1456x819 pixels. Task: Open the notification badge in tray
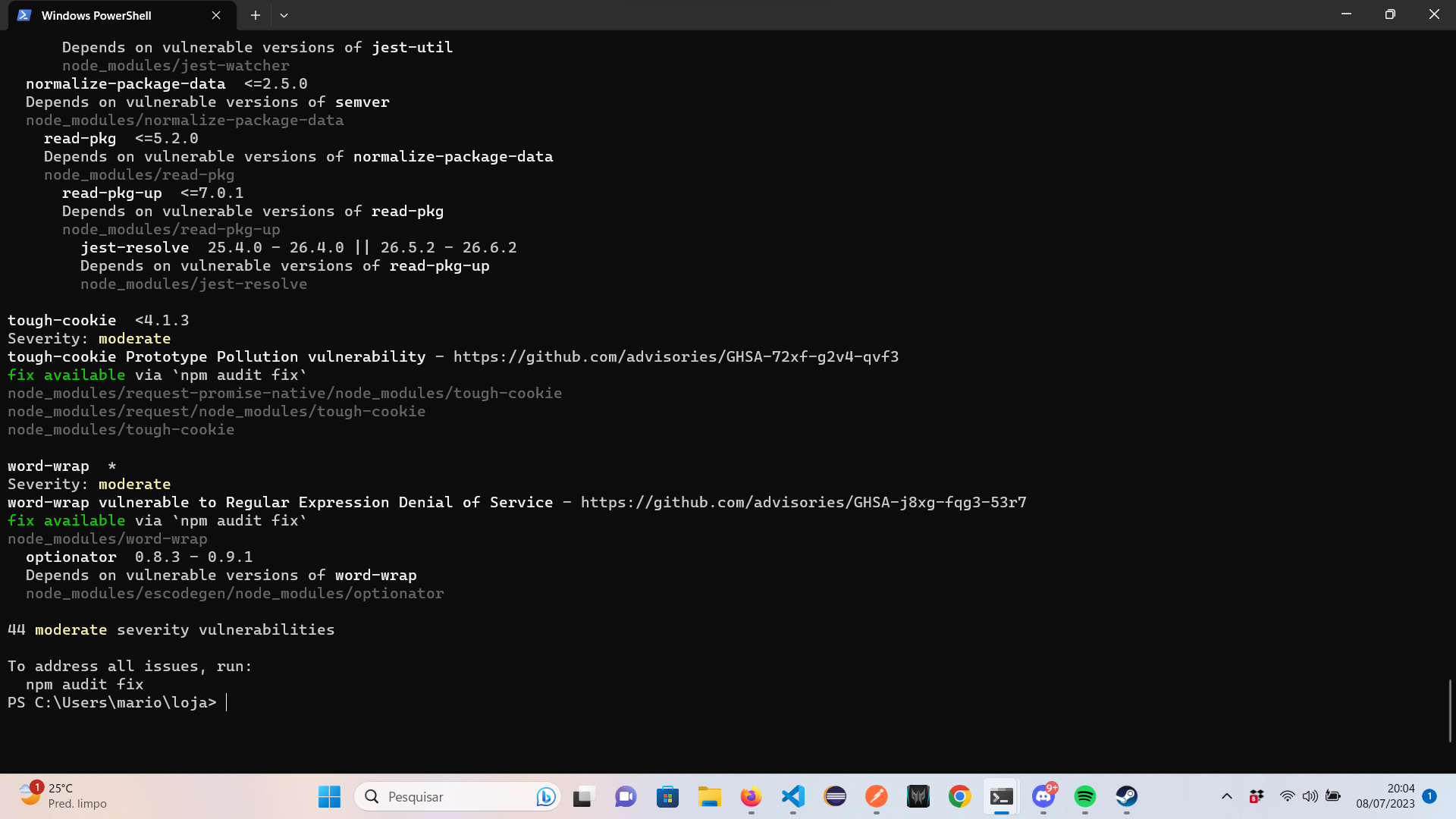[x=1429, y=796]
